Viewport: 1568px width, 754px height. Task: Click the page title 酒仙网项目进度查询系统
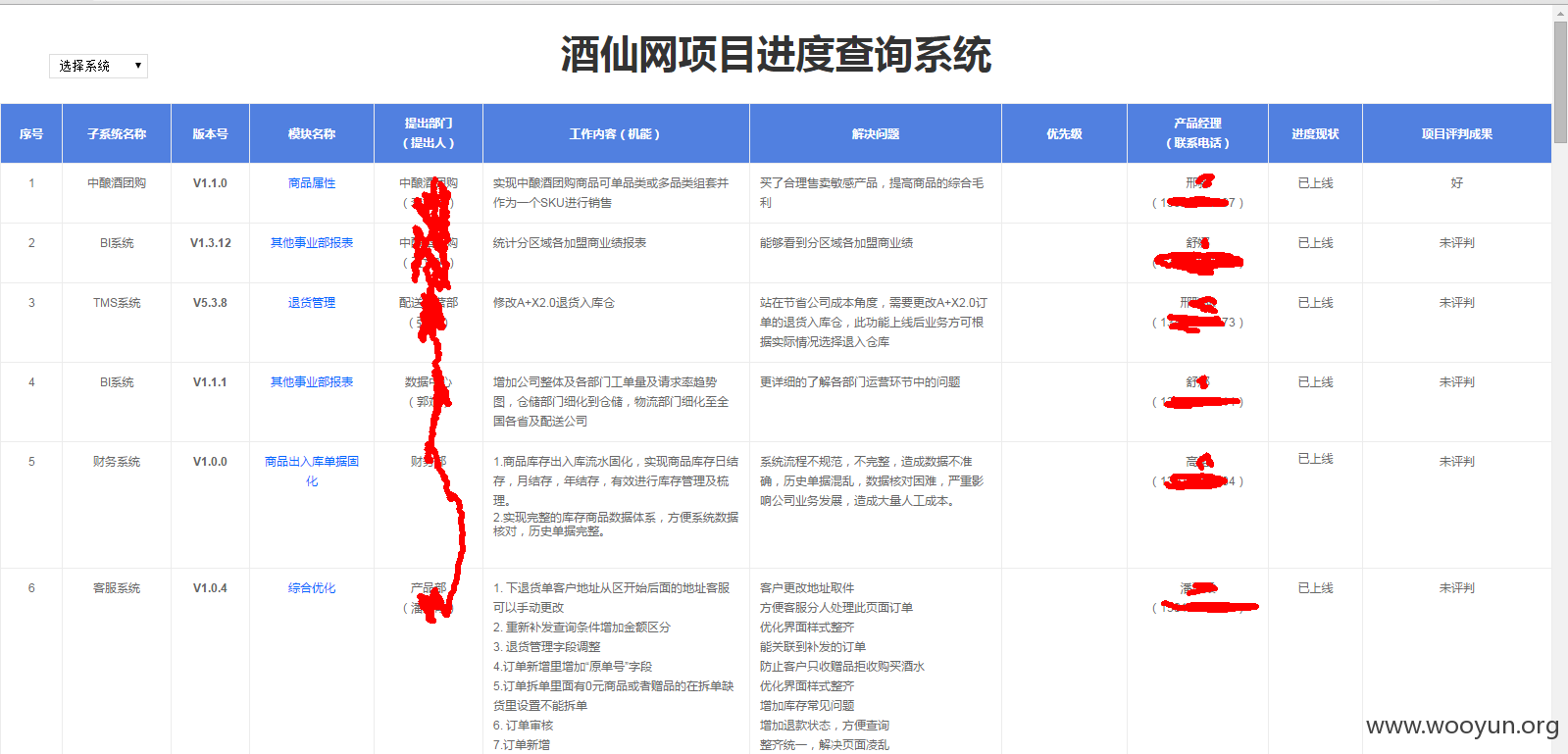(776, 55)
